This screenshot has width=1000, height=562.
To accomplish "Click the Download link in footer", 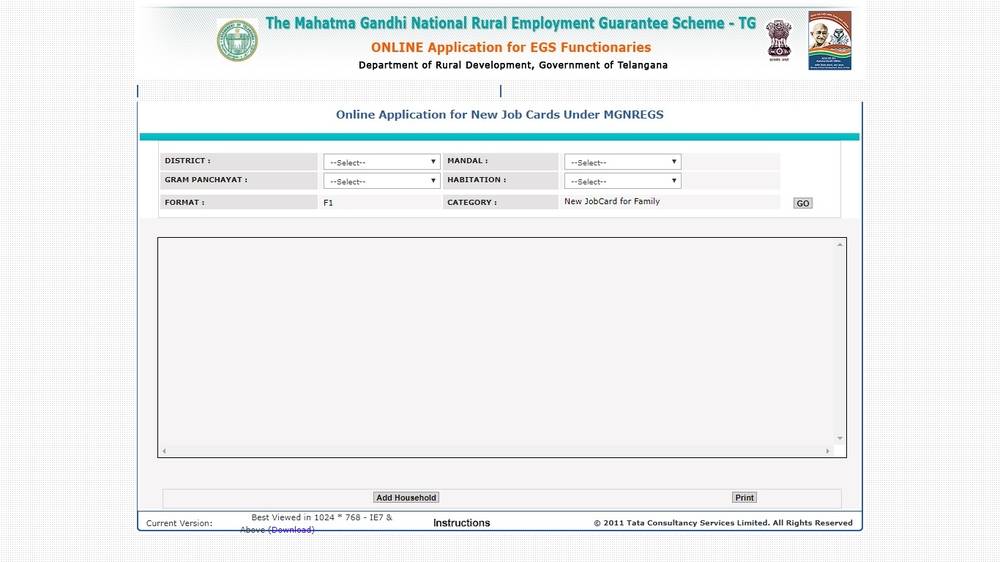I will (291, 530).
